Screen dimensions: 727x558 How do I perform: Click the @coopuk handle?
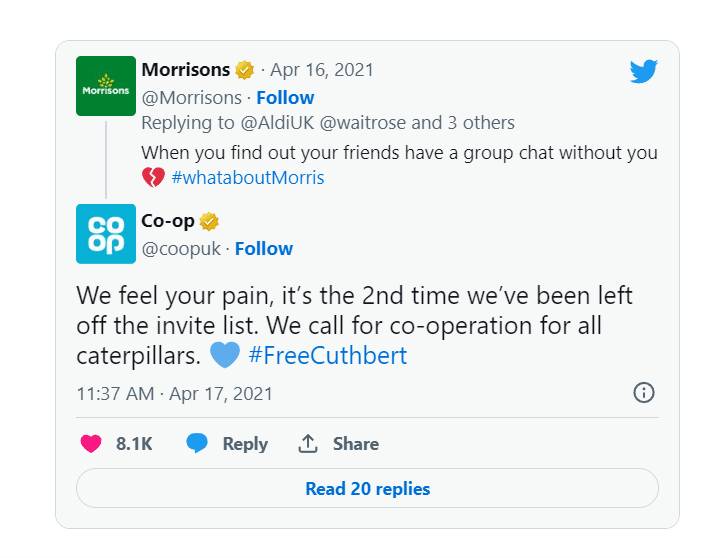[180, 248]
